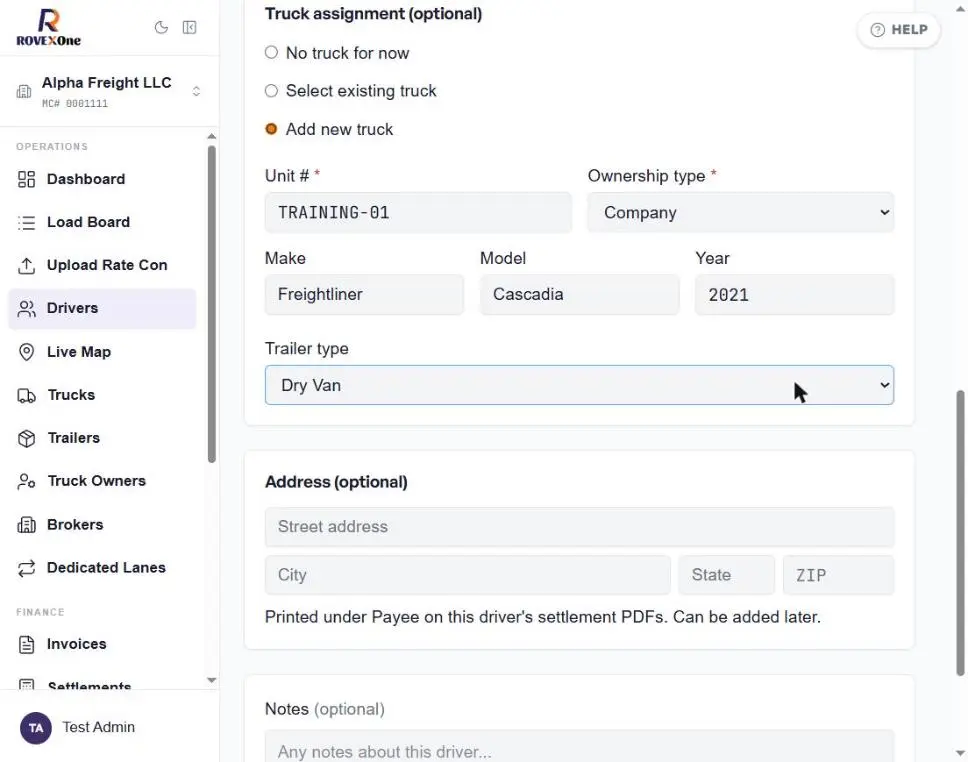The width and height of the screenshot is (968, 762).
Task: Click the Live Map pin icon
Action: coord(27,352)
